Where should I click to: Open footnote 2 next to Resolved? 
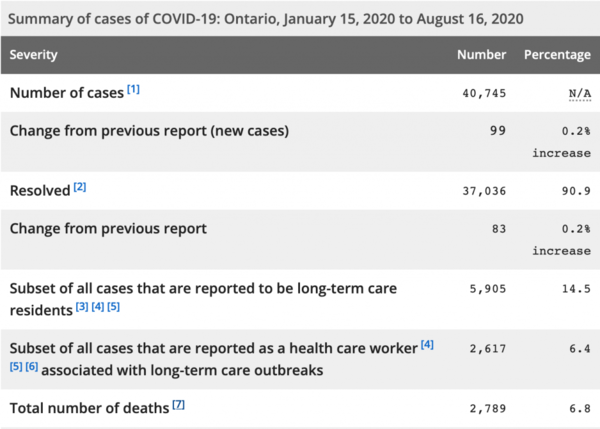80,187
